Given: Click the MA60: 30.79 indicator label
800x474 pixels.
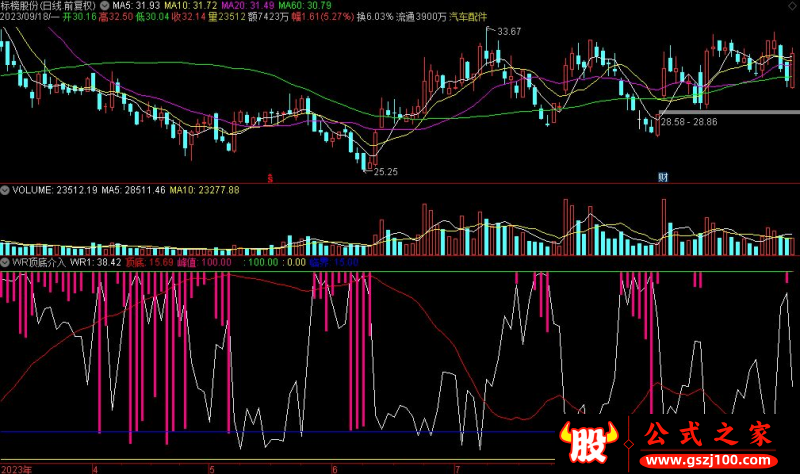Looking at the screenshot, I should tap(305, 6).
